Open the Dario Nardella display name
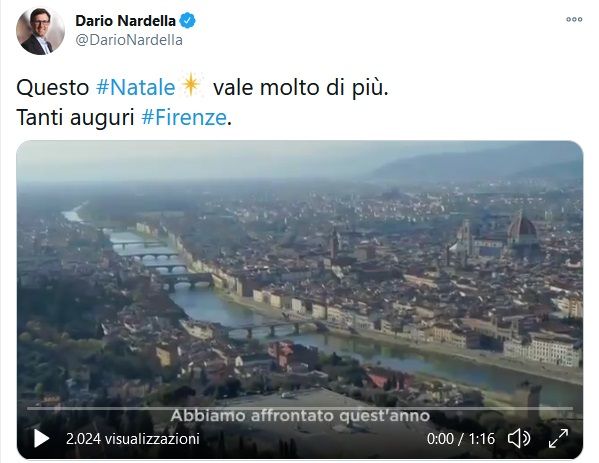The height and width of the screenshot is (463, 599). [125, 21]
